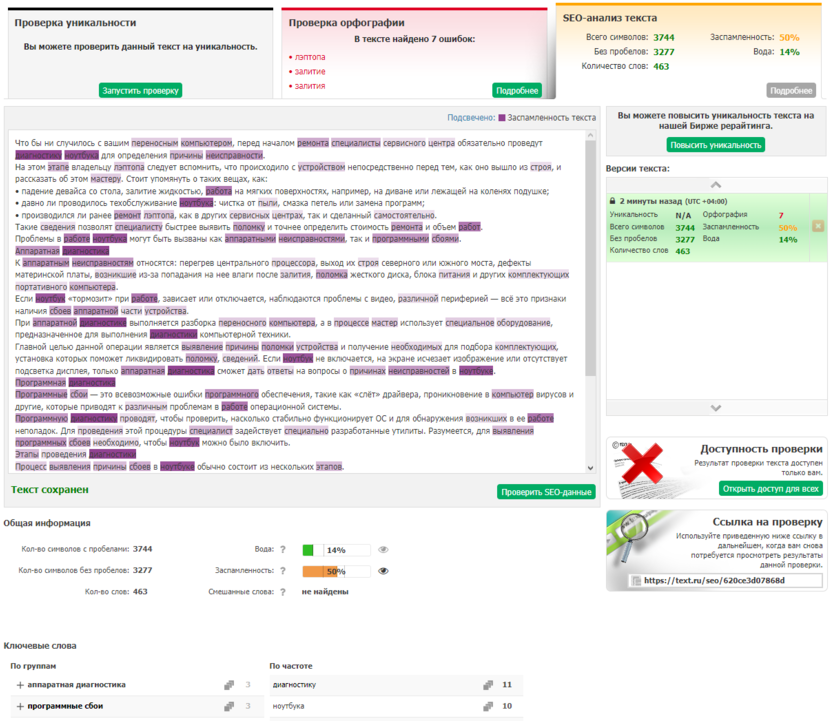Click copy icon in the check link field
The width and height of the screenshot is (832, 721).
point(636,580)
